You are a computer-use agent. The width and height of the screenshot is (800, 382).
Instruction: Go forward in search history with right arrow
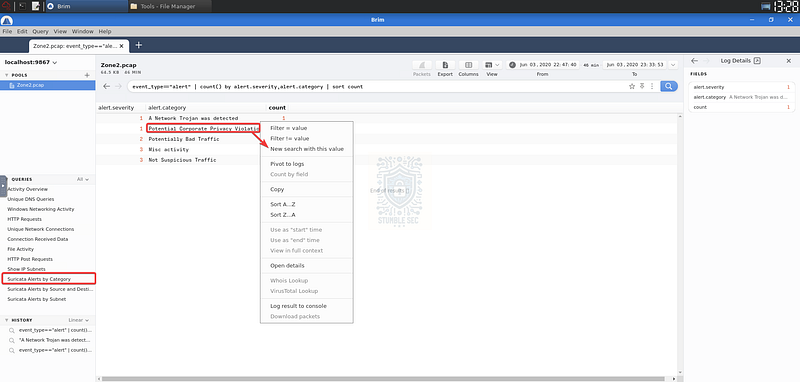[118, 86]
